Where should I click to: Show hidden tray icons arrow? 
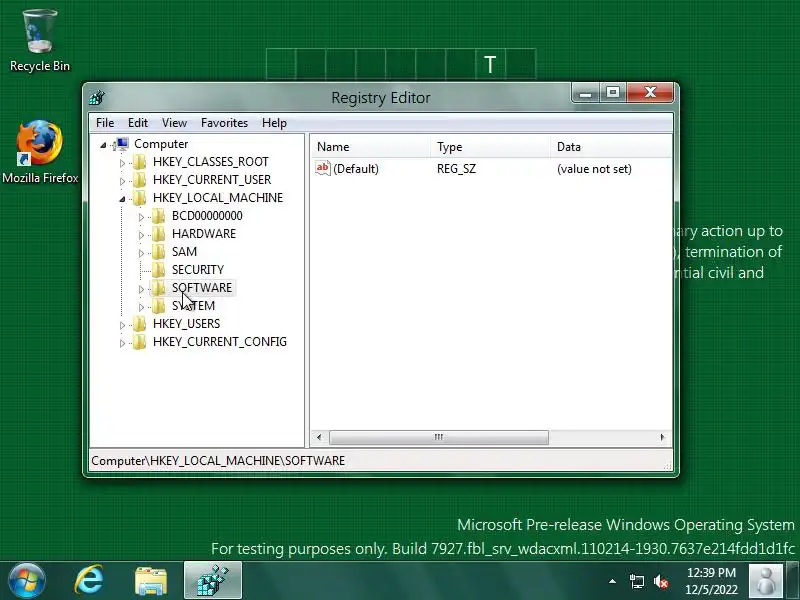[x=612, y=581]
